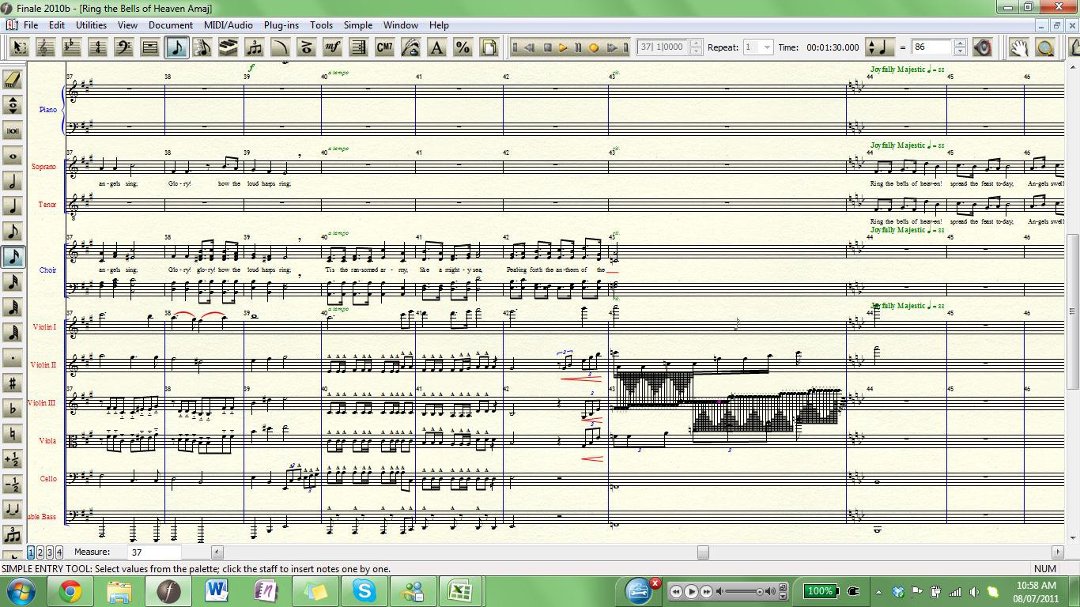Toggle natural accidental in palette
The height and width of the screenshot is (607, 1080).
(12, 433)
